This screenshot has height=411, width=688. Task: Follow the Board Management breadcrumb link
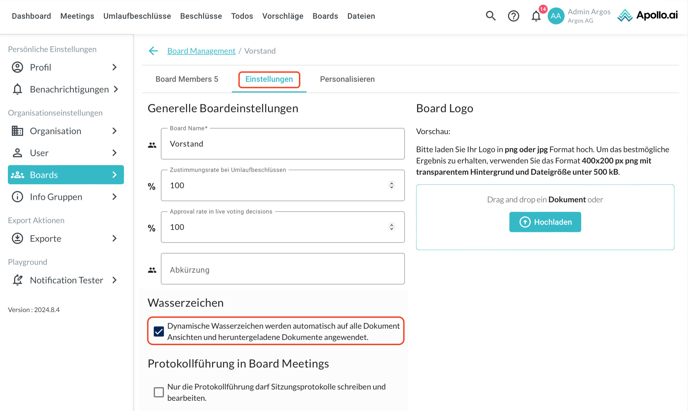click(x=201, y=51)
